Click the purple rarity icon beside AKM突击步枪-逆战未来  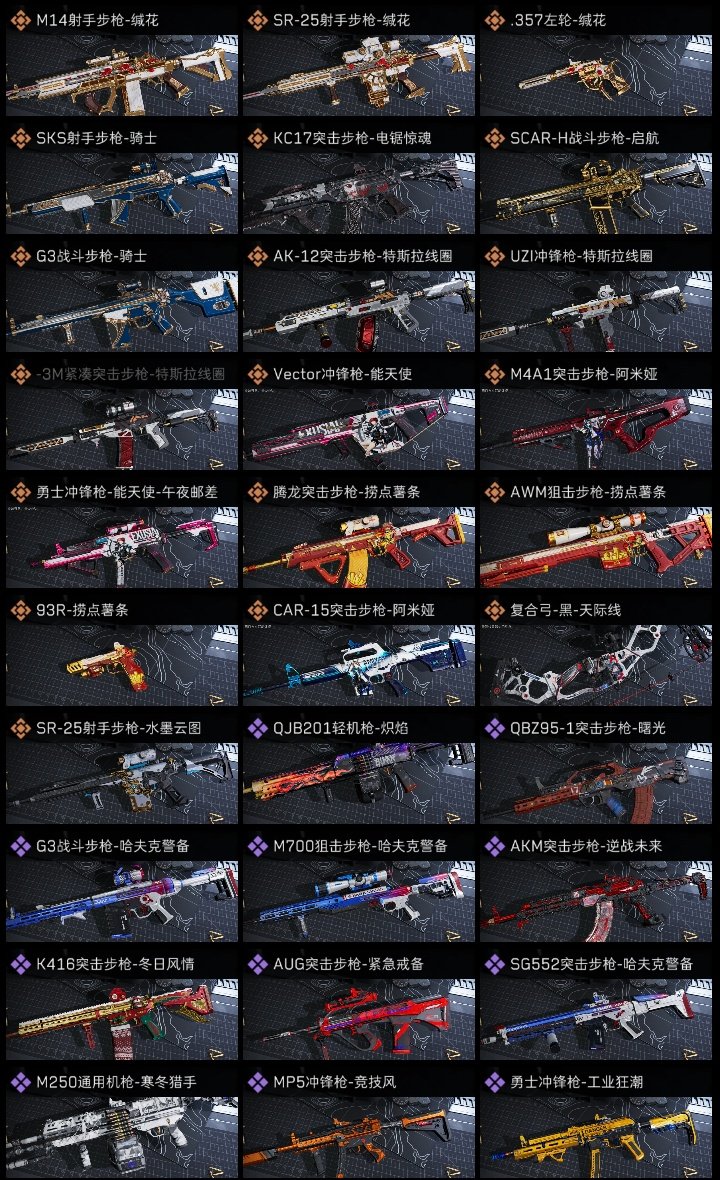pos(494,846)
